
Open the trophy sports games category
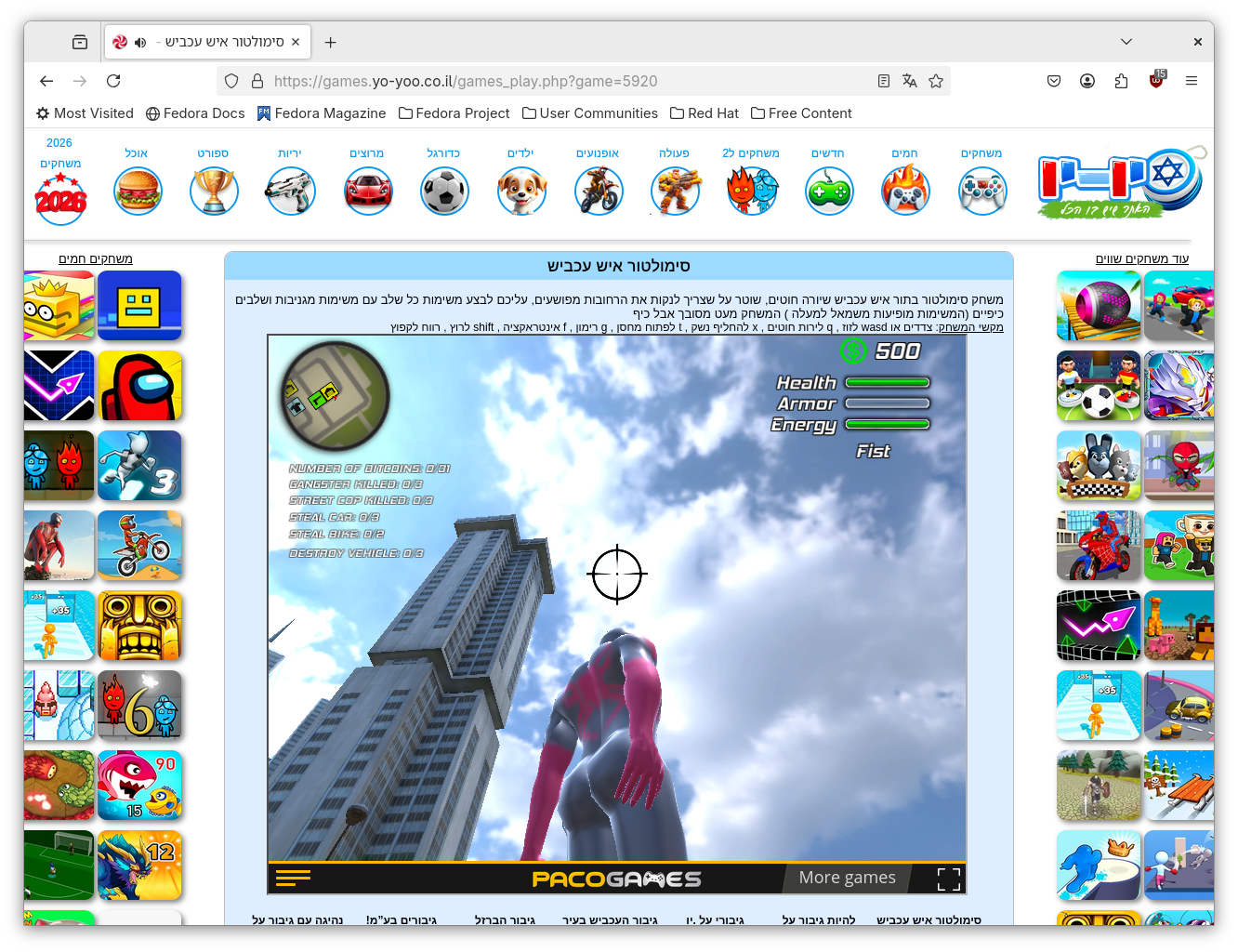(214, 192)
